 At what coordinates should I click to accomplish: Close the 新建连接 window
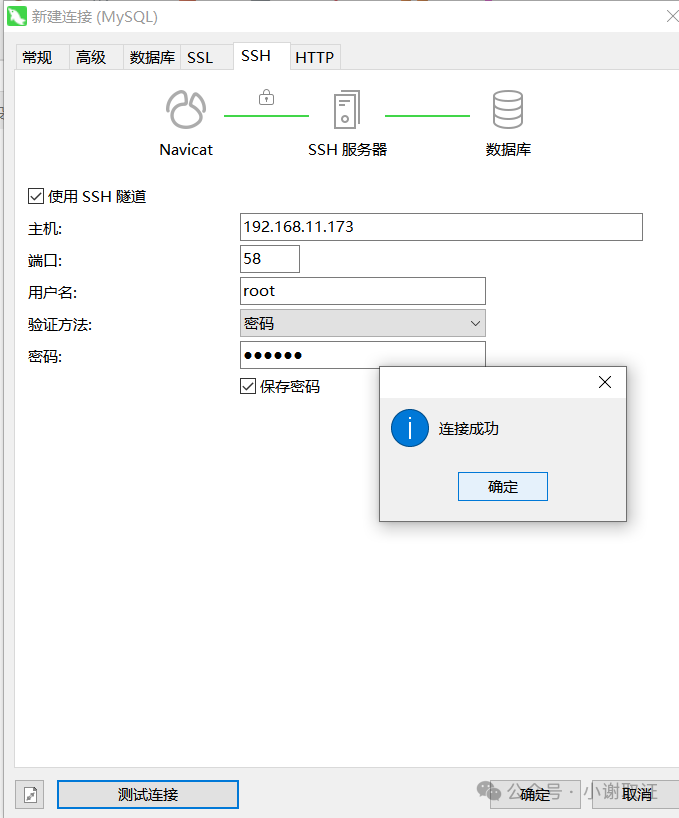click(x=672, y=17)
